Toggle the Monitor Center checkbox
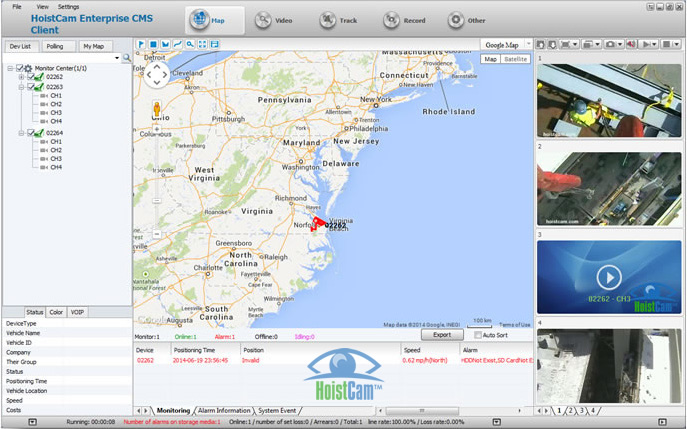Image resolution: width=687 pixels, height=429 pixels. [19, 68]
